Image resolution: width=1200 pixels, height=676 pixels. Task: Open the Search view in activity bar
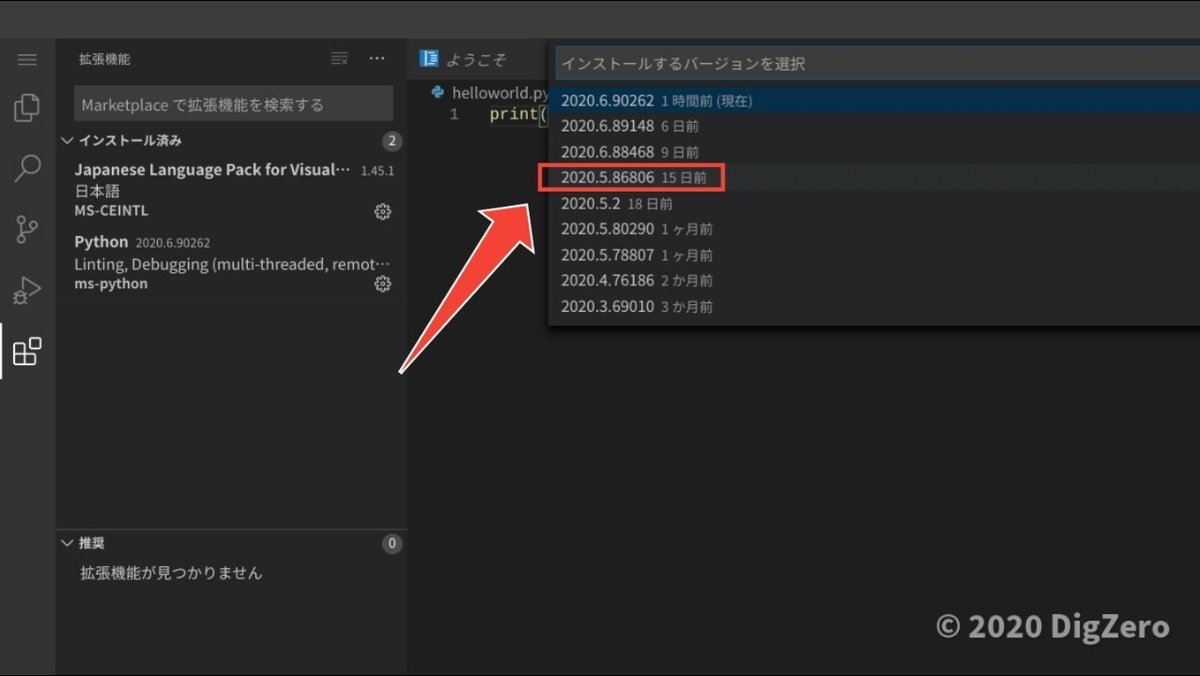27,168
